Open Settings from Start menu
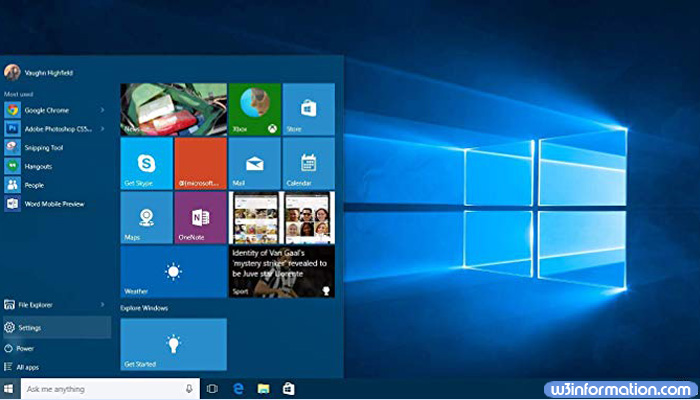Viewport: 700px width, 400px height. click(57, 328)
